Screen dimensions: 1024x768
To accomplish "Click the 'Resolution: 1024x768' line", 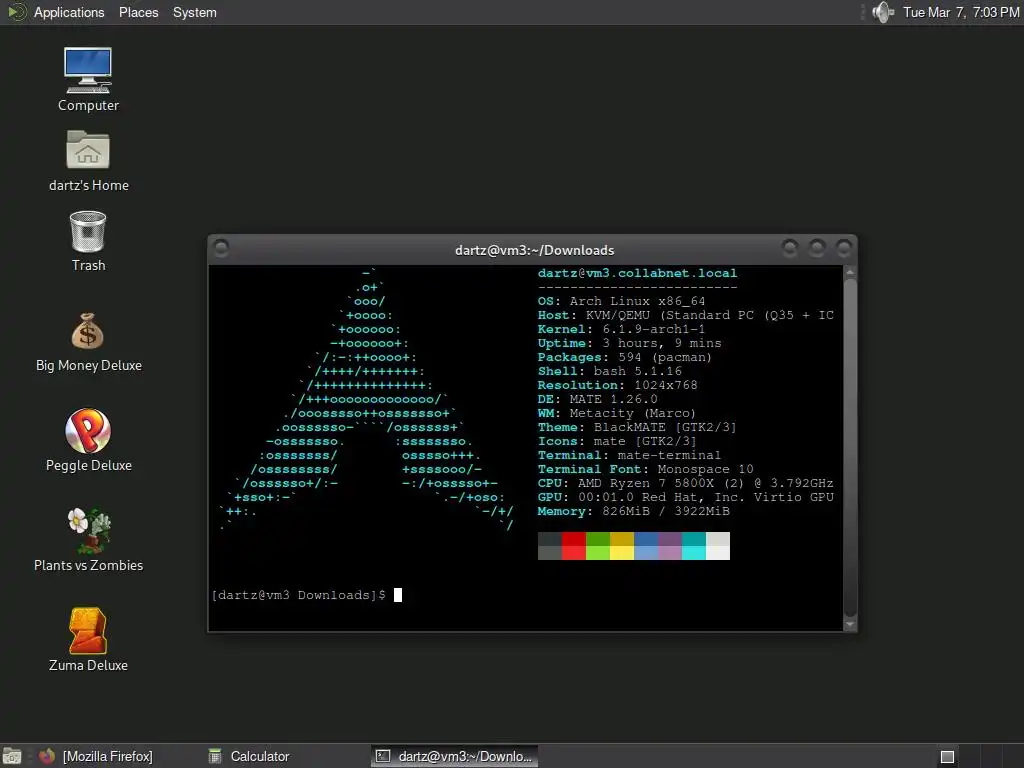I will [x=617, y=385].
